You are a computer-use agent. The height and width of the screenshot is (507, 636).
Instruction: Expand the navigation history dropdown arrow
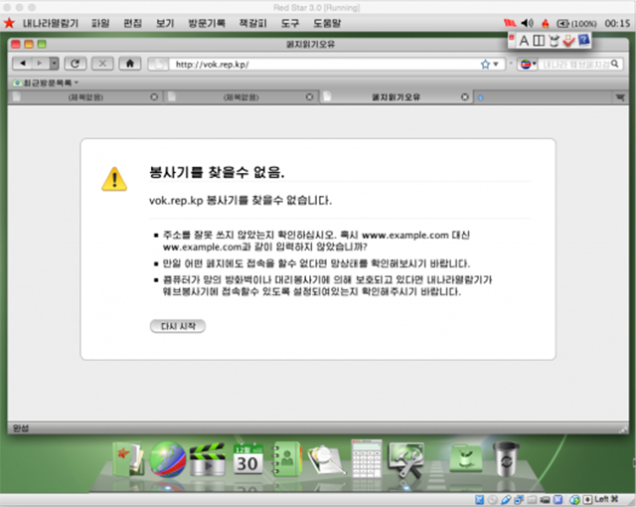coord(54,64)
